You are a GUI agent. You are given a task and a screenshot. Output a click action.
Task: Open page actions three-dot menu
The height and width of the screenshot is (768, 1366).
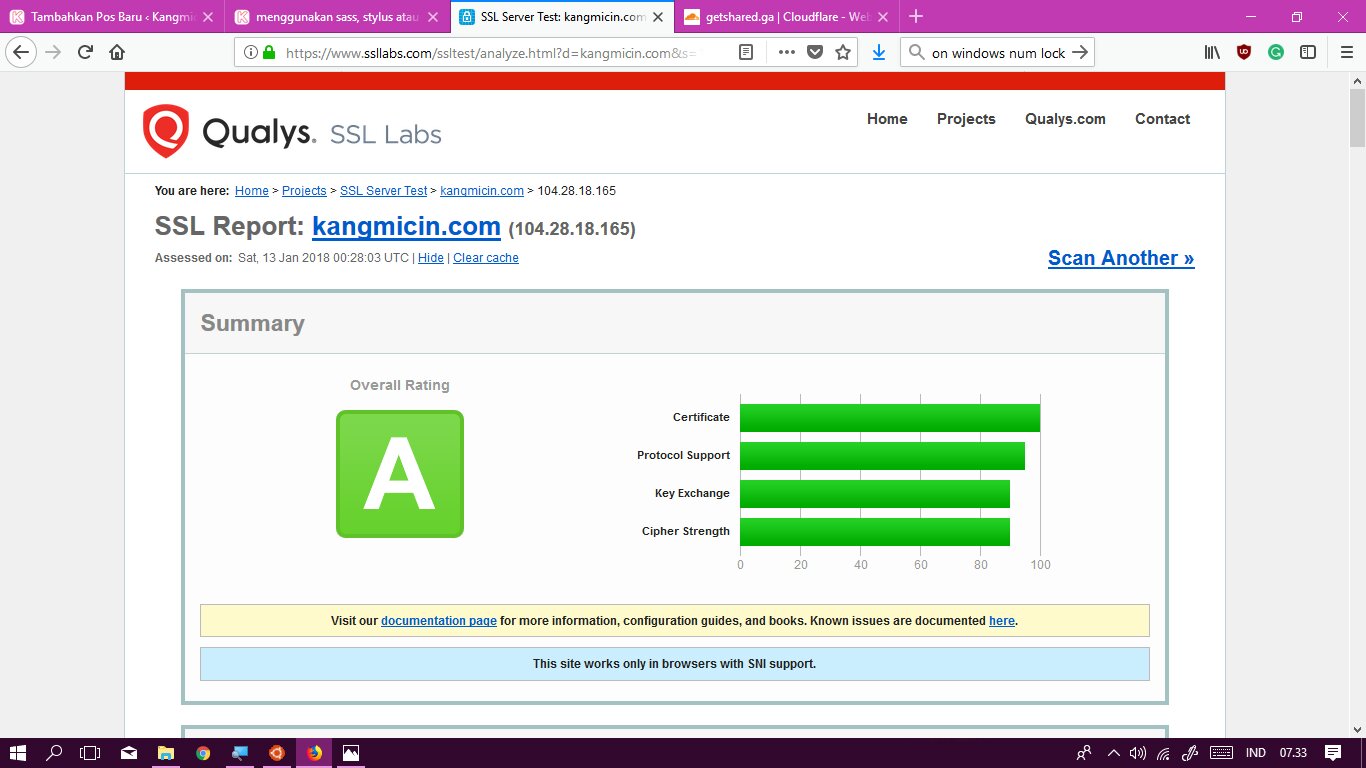coord(787,53)
